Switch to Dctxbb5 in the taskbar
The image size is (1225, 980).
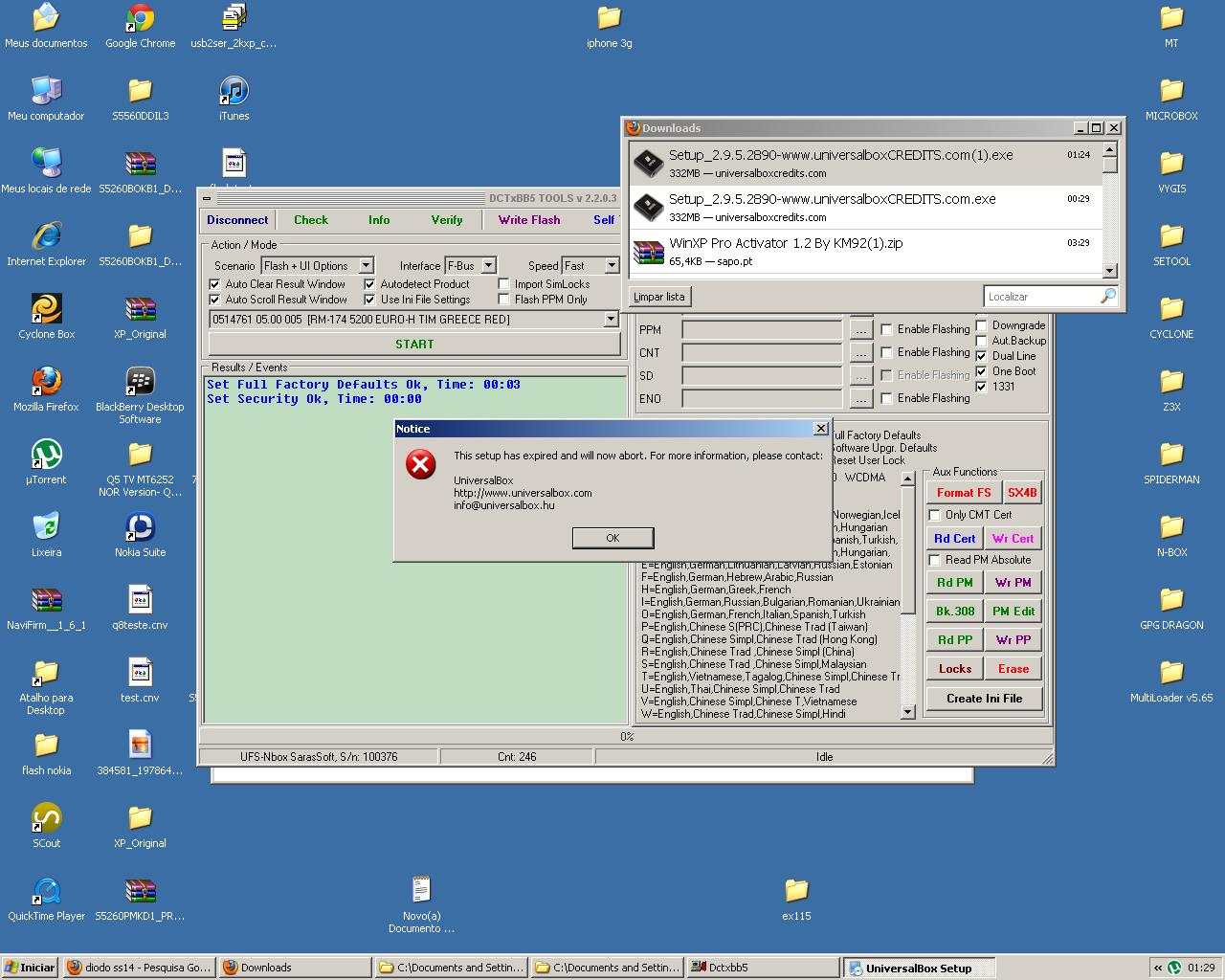(763, 968)
